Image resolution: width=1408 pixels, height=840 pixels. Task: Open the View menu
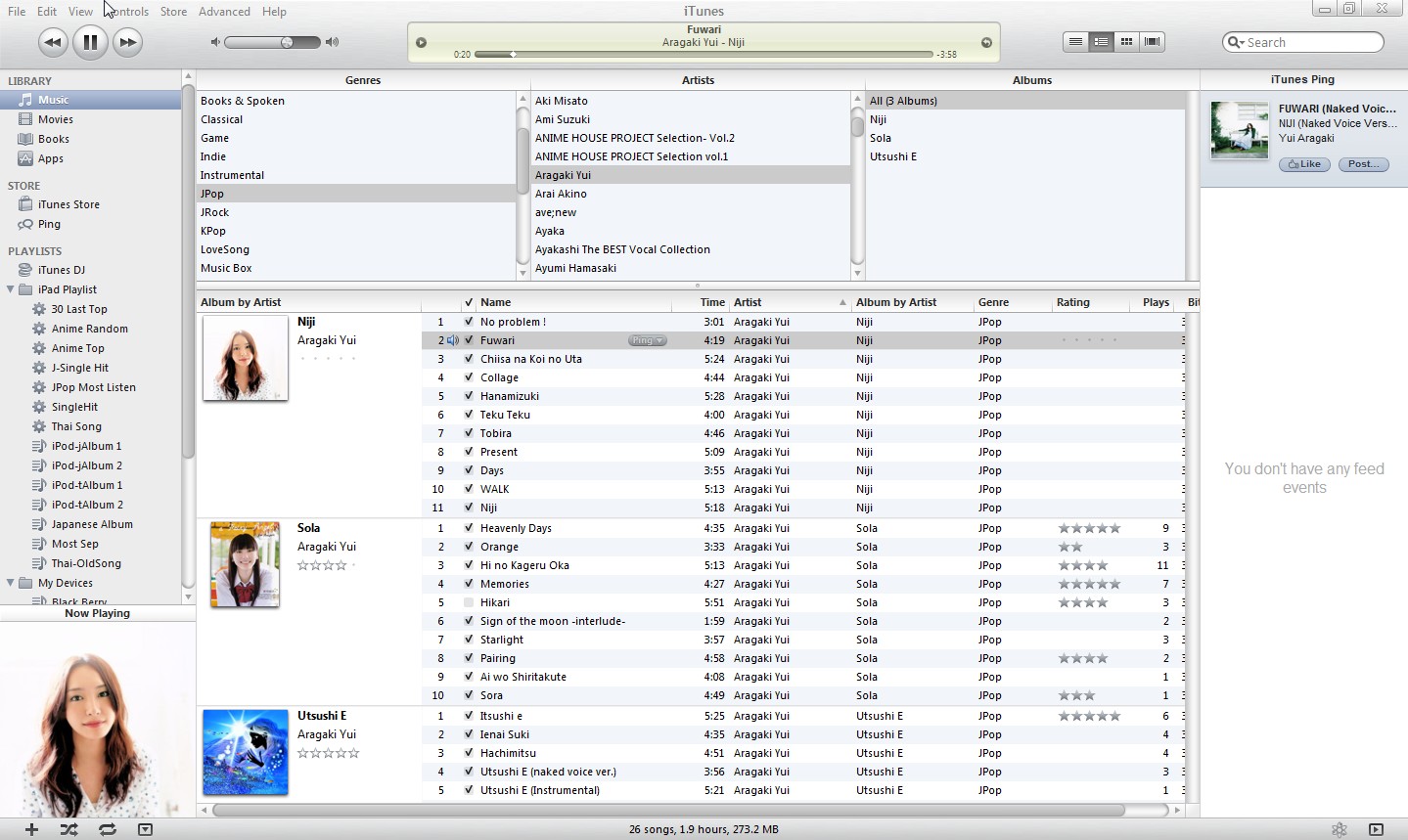click(80, 12)
